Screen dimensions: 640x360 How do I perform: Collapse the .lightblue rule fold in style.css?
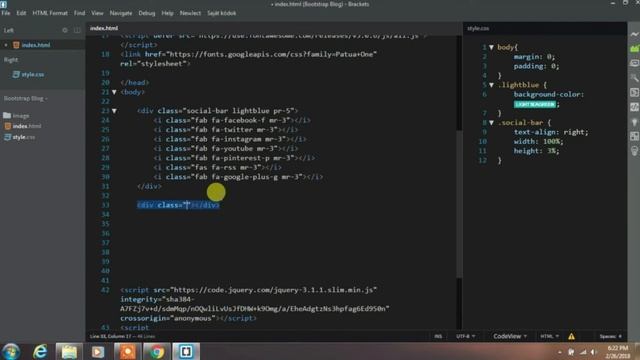(491, 85)
